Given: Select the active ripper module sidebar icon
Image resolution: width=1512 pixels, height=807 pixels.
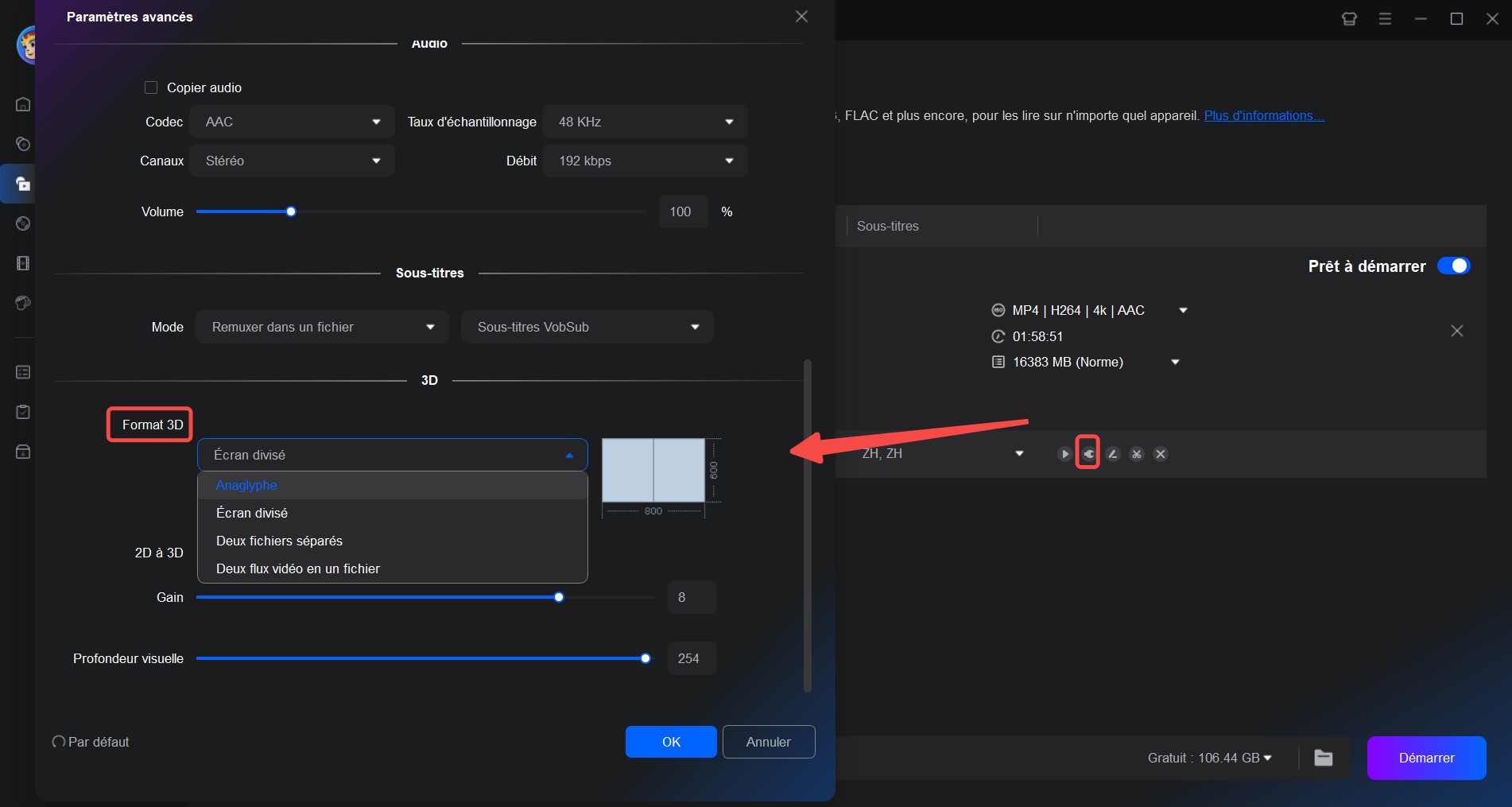Looking at the screenshot, I should pos(23,184).
